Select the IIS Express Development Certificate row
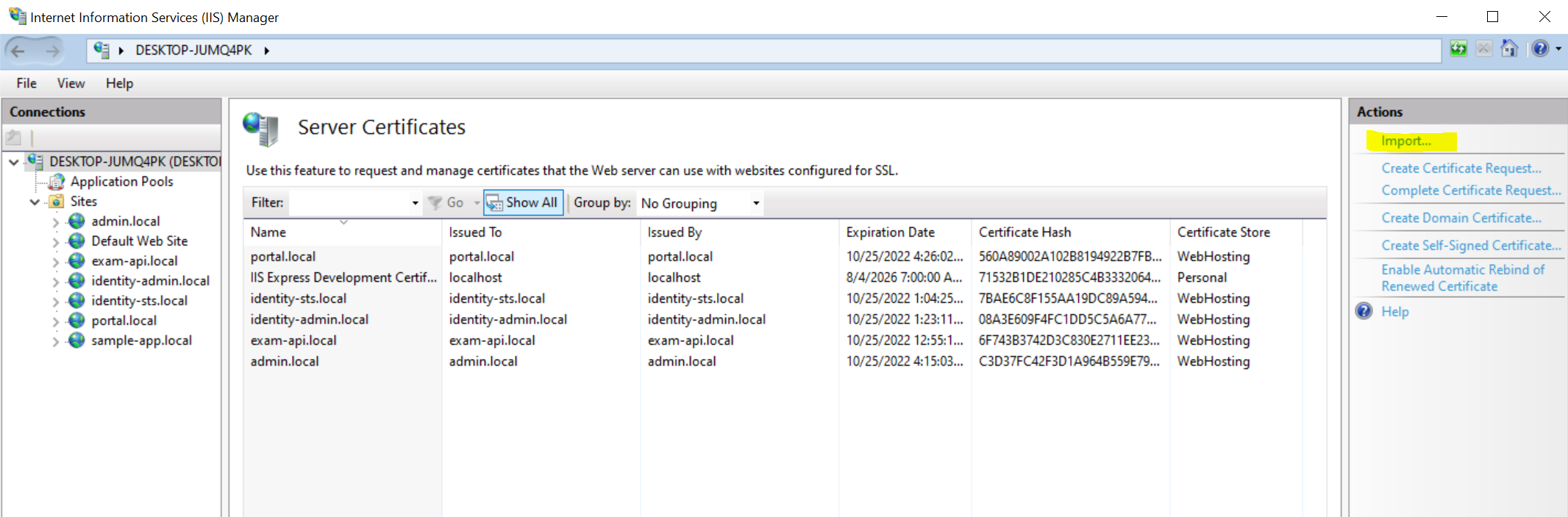Screen dimensions: 1568x517 pos(343,278)
